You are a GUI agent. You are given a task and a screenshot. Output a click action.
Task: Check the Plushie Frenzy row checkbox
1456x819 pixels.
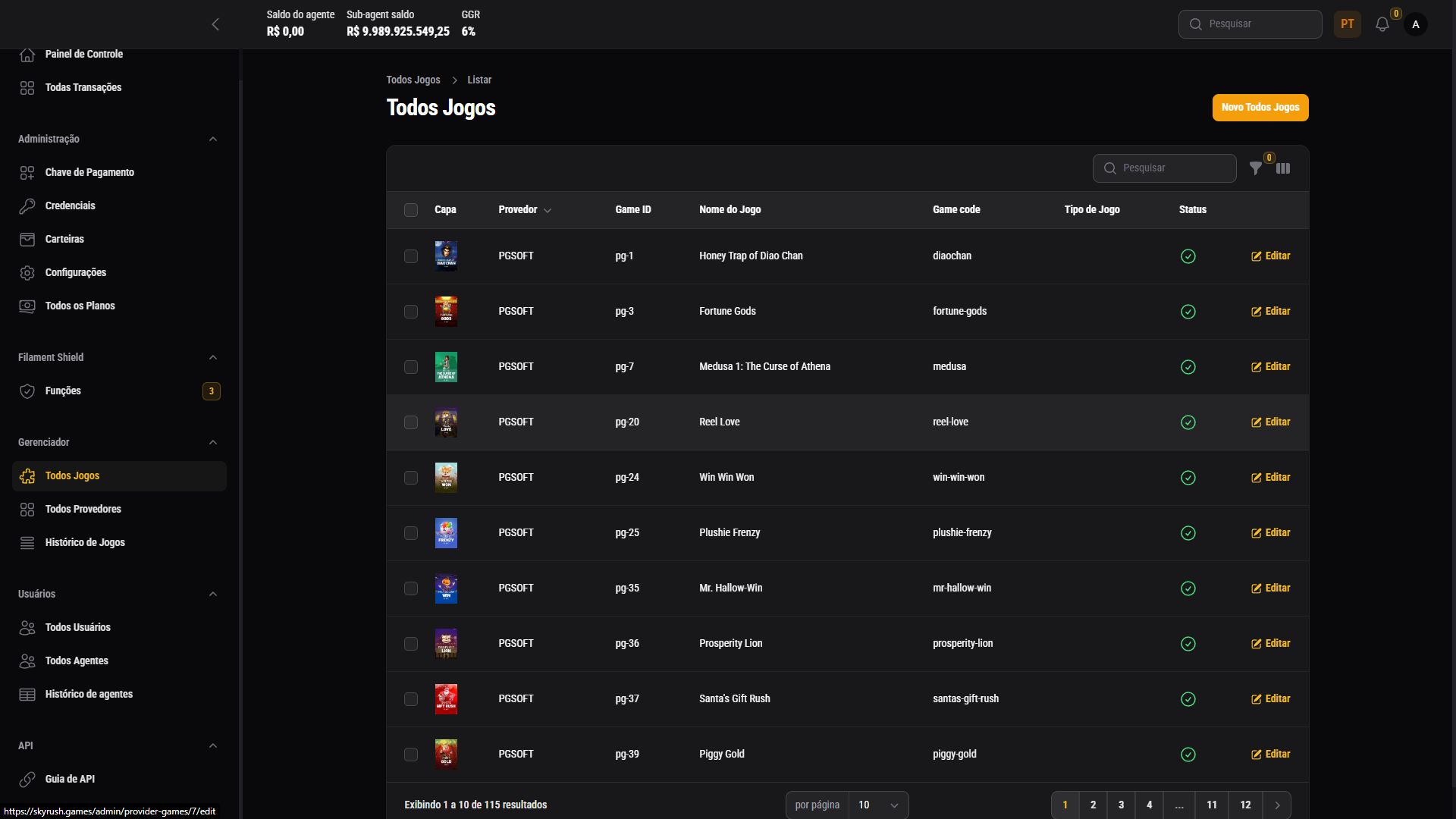411,533
